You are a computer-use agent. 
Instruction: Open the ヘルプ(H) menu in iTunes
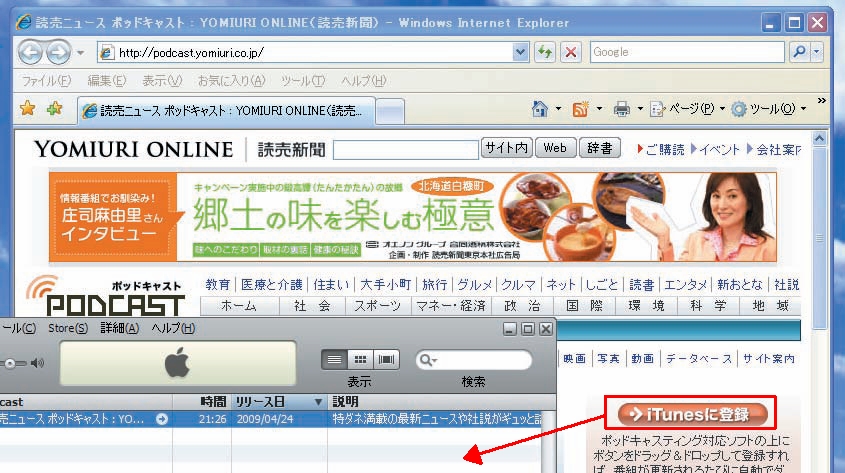(x=173, y=328)
